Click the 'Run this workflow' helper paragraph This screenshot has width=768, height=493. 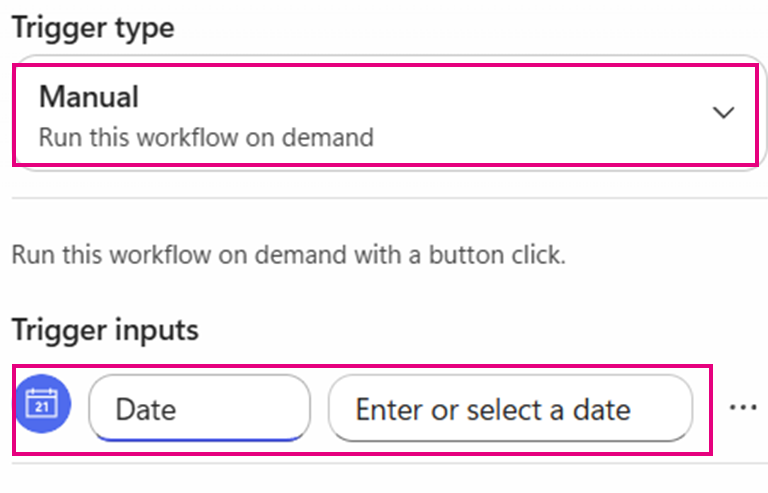coord(288,255)
